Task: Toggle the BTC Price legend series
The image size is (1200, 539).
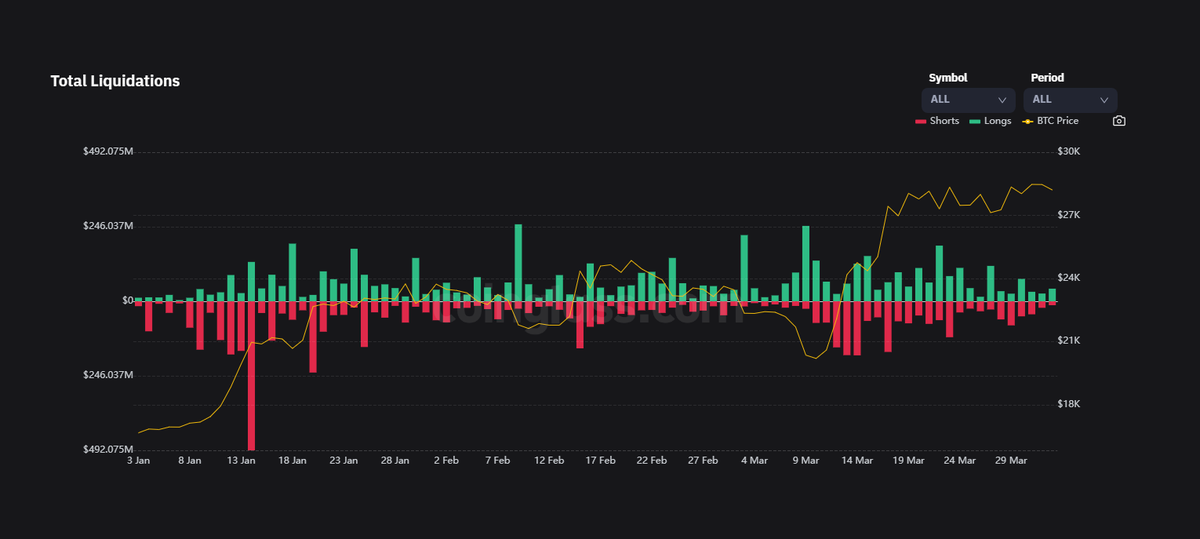Action: pyautogui.click(x=1050, y=121)
